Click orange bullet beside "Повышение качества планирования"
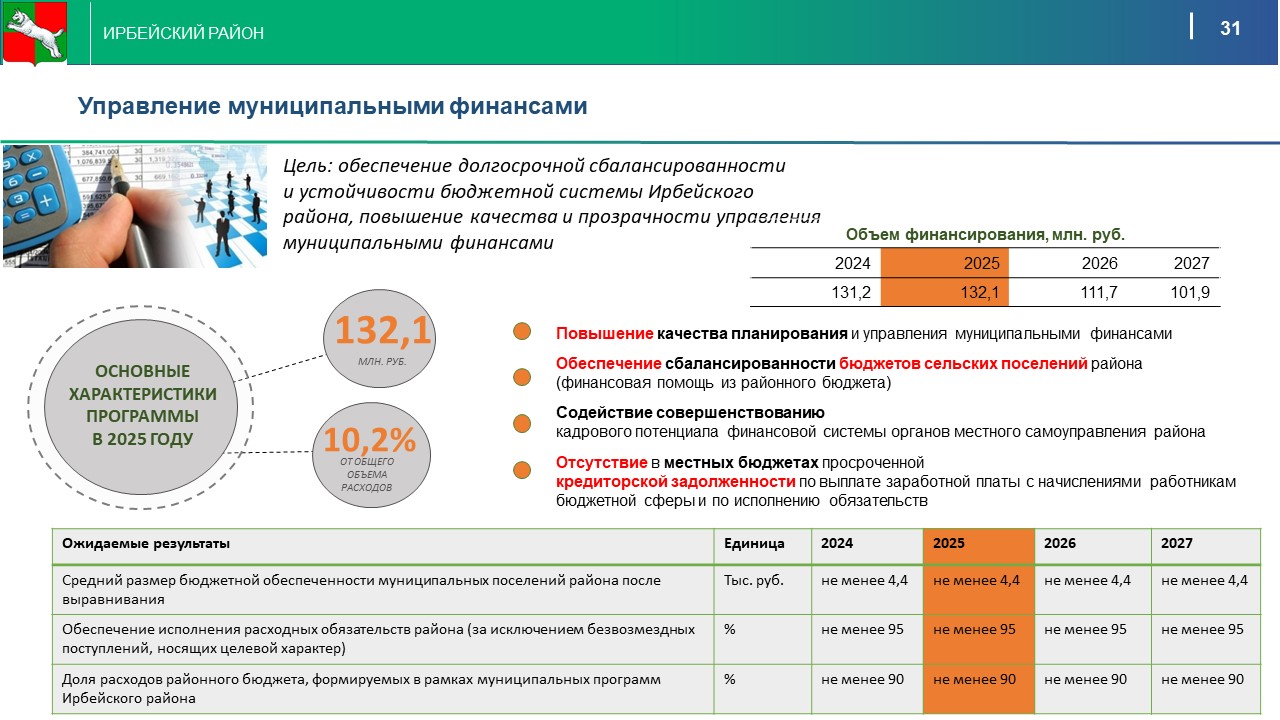Screen dimensions: 1280x720 [521, 333]
